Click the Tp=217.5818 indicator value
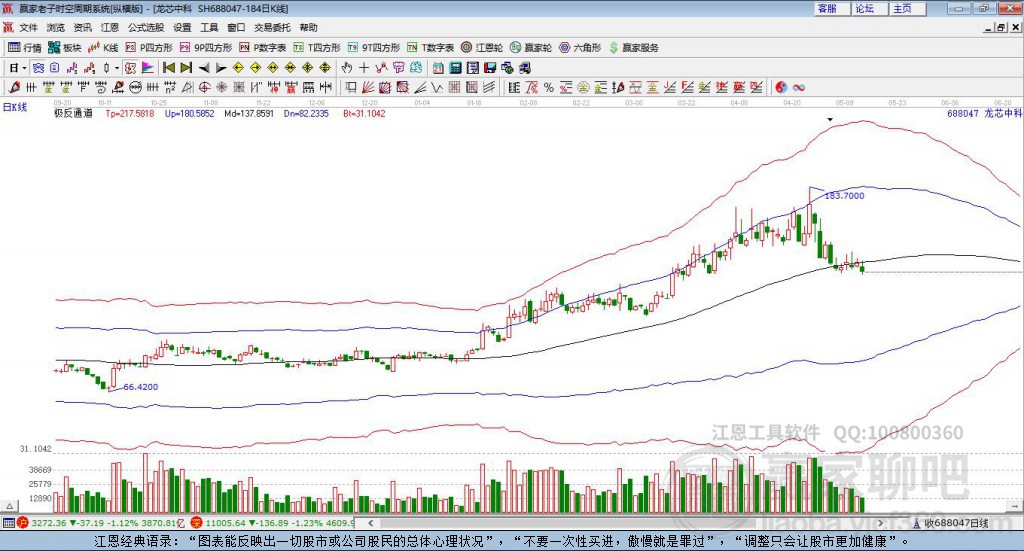The height and width of the screenshot is (551, 1024). pyautogui.click(x=130, y=113)
